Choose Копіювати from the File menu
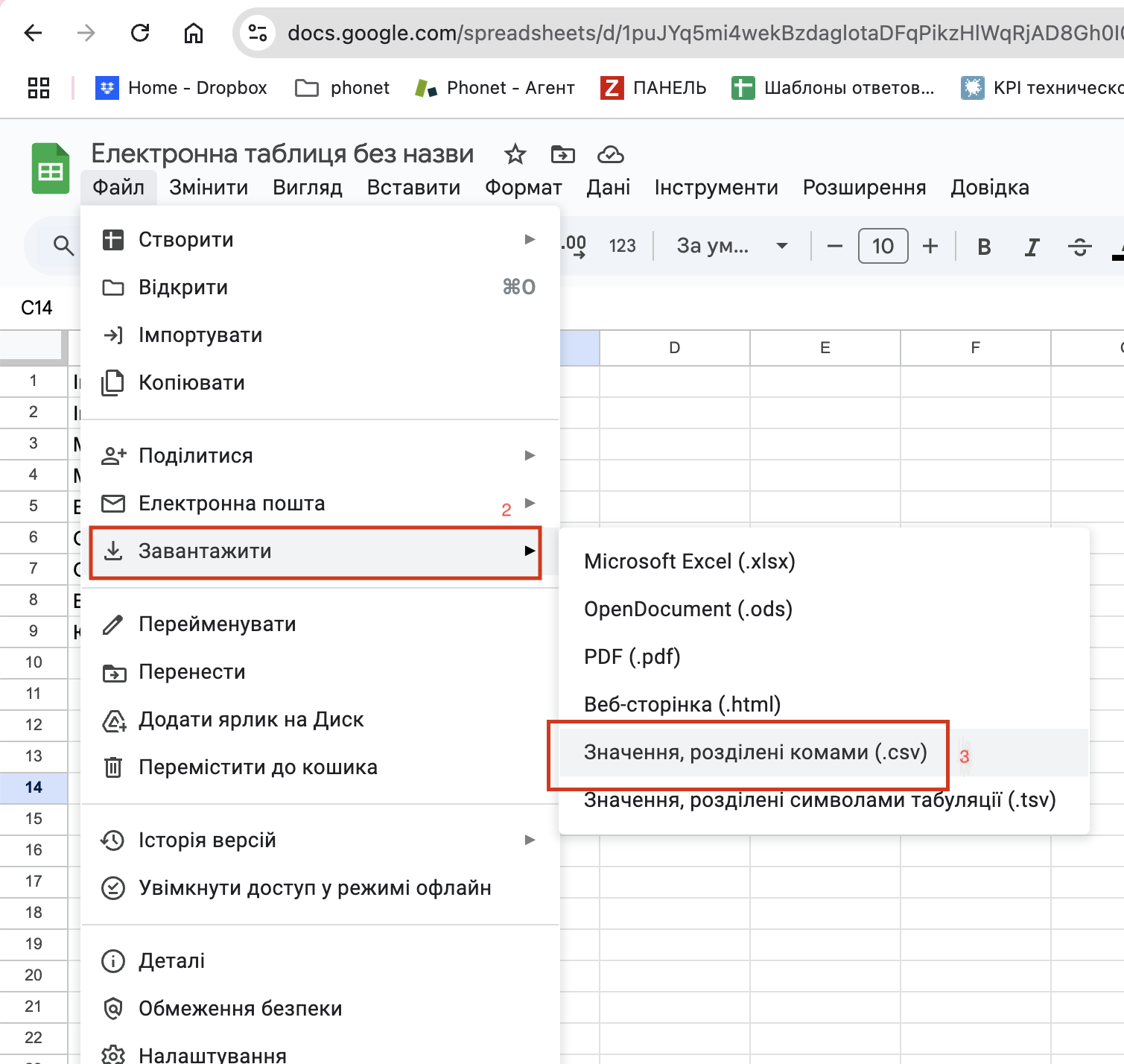 tap(320, 382)
